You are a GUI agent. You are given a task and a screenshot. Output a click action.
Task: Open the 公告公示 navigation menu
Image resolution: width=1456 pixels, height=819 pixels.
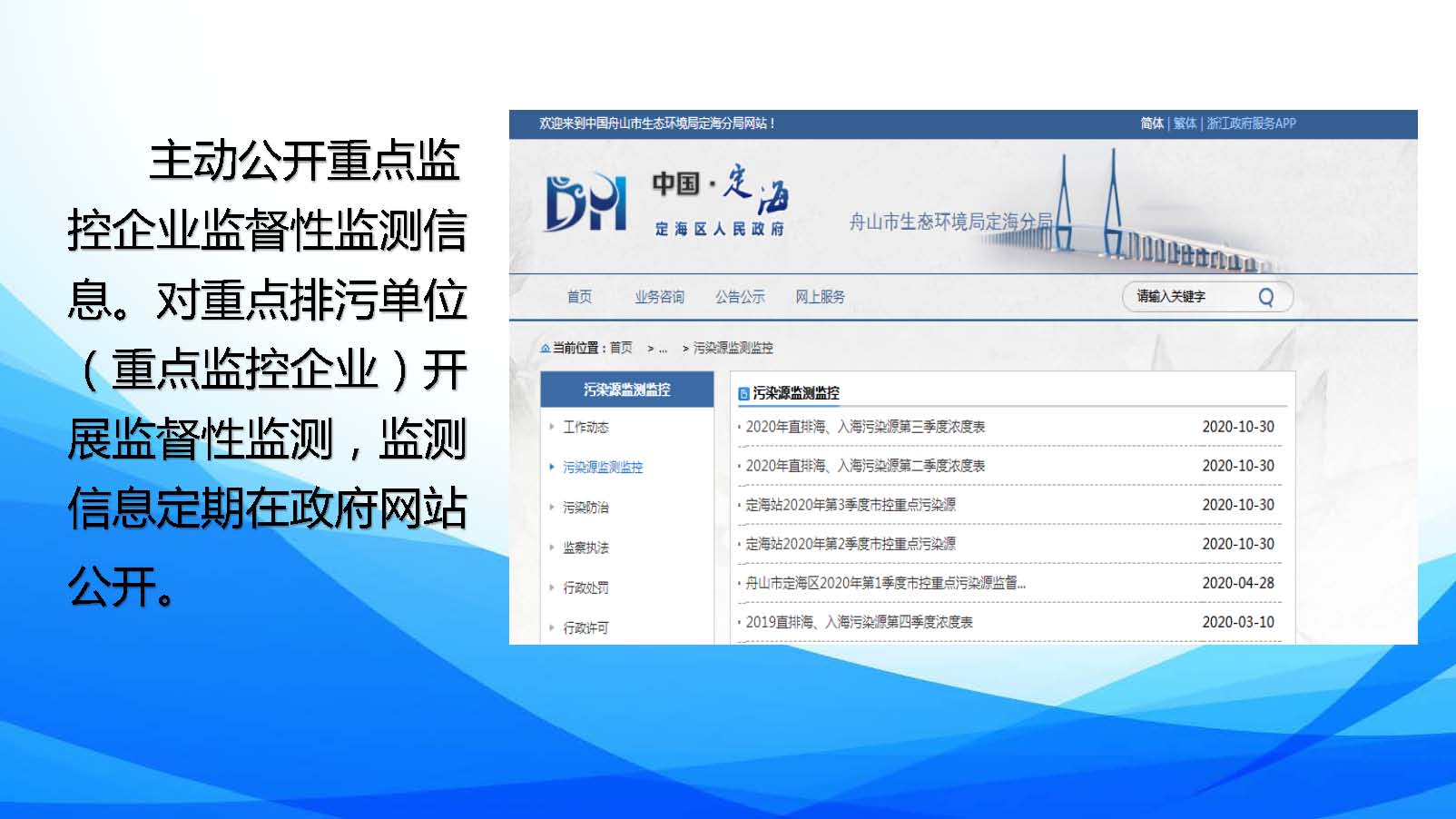click(740, 297)
